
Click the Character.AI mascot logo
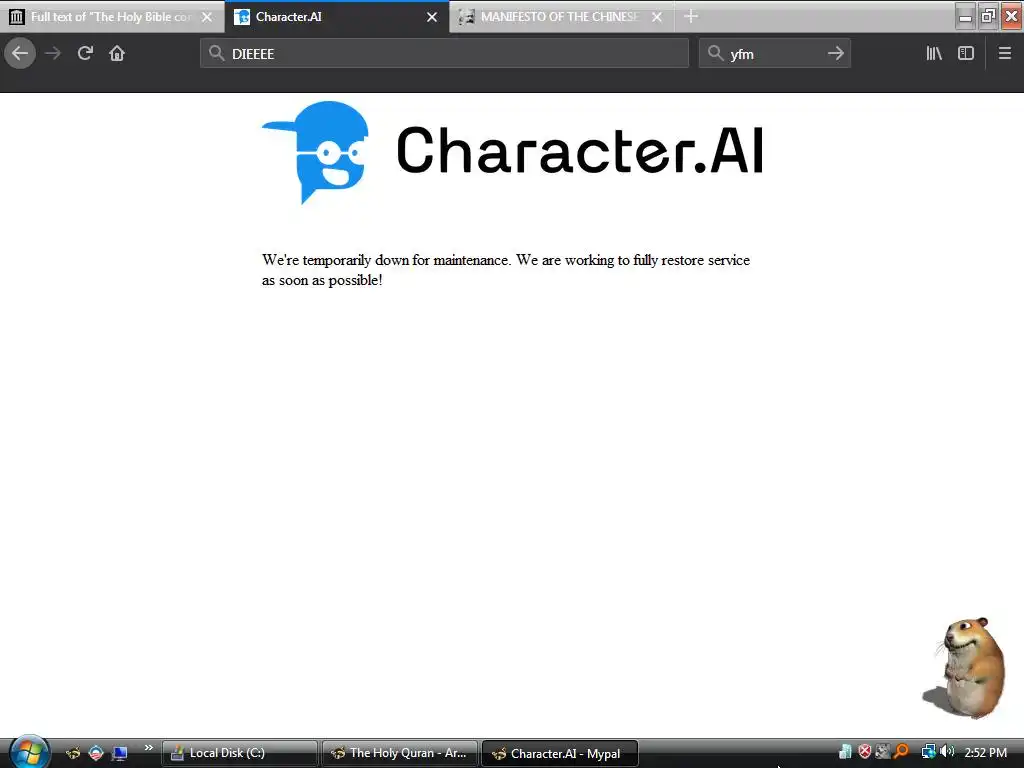pyautogui.click(x=315, y=152)
